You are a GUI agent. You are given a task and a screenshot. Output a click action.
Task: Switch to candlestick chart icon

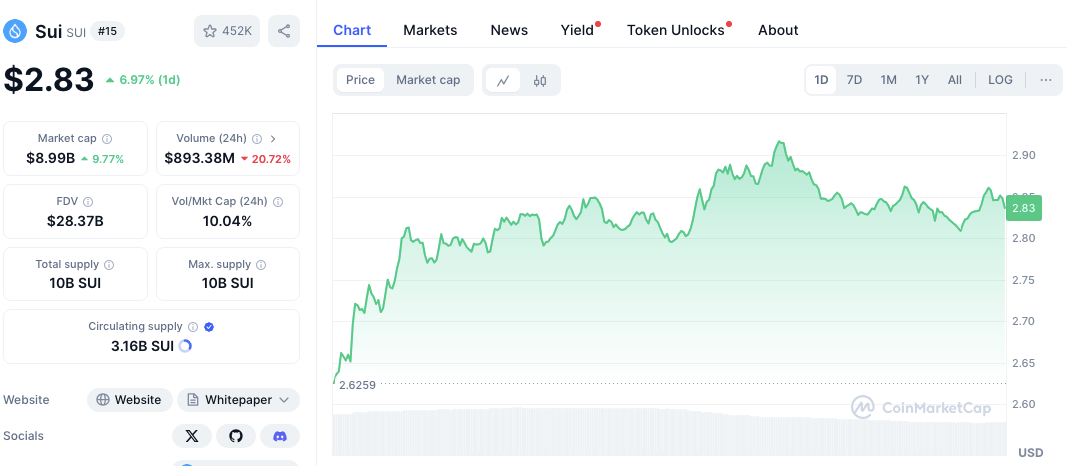coord(540,80)
